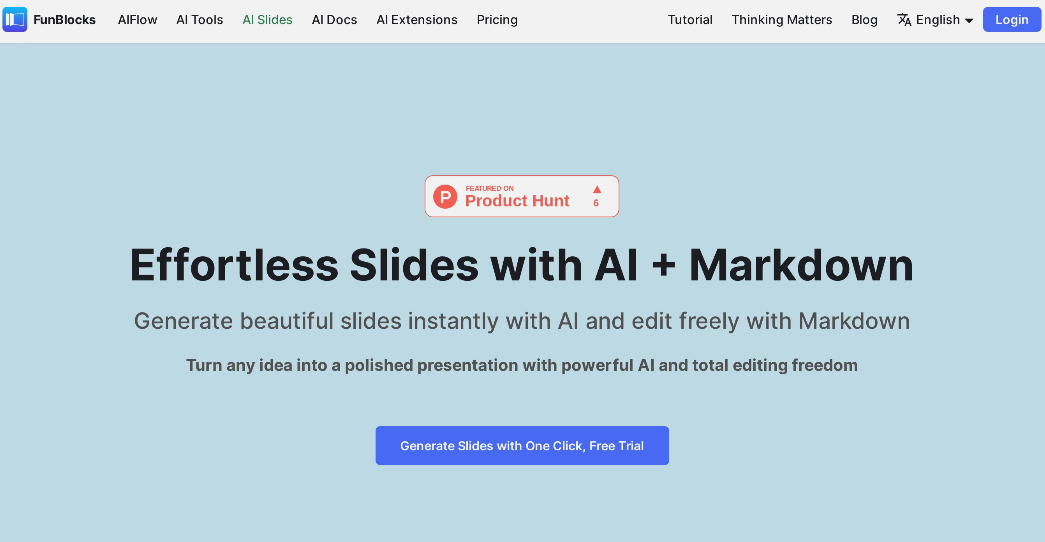The width and height of the screenshot is (1045, 542).
Task: Visit the Thinking Matters link
Action: (x=782, y=20)
